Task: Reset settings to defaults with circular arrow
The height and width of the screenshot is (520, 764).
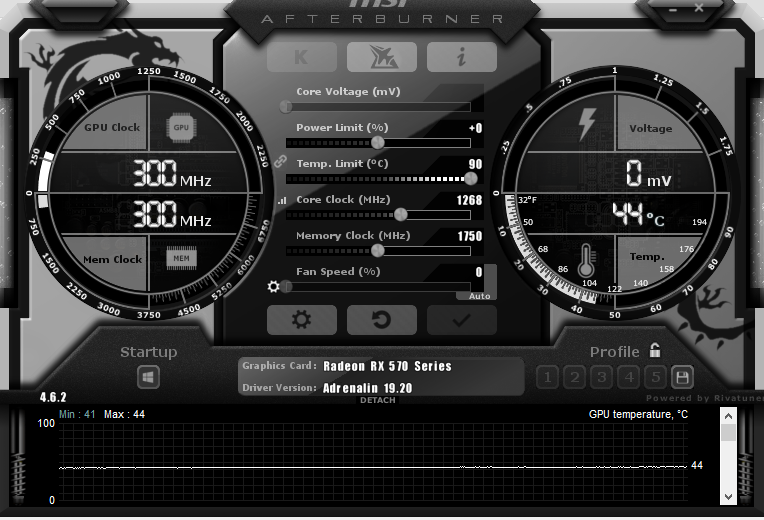Action: pos(381,320)
